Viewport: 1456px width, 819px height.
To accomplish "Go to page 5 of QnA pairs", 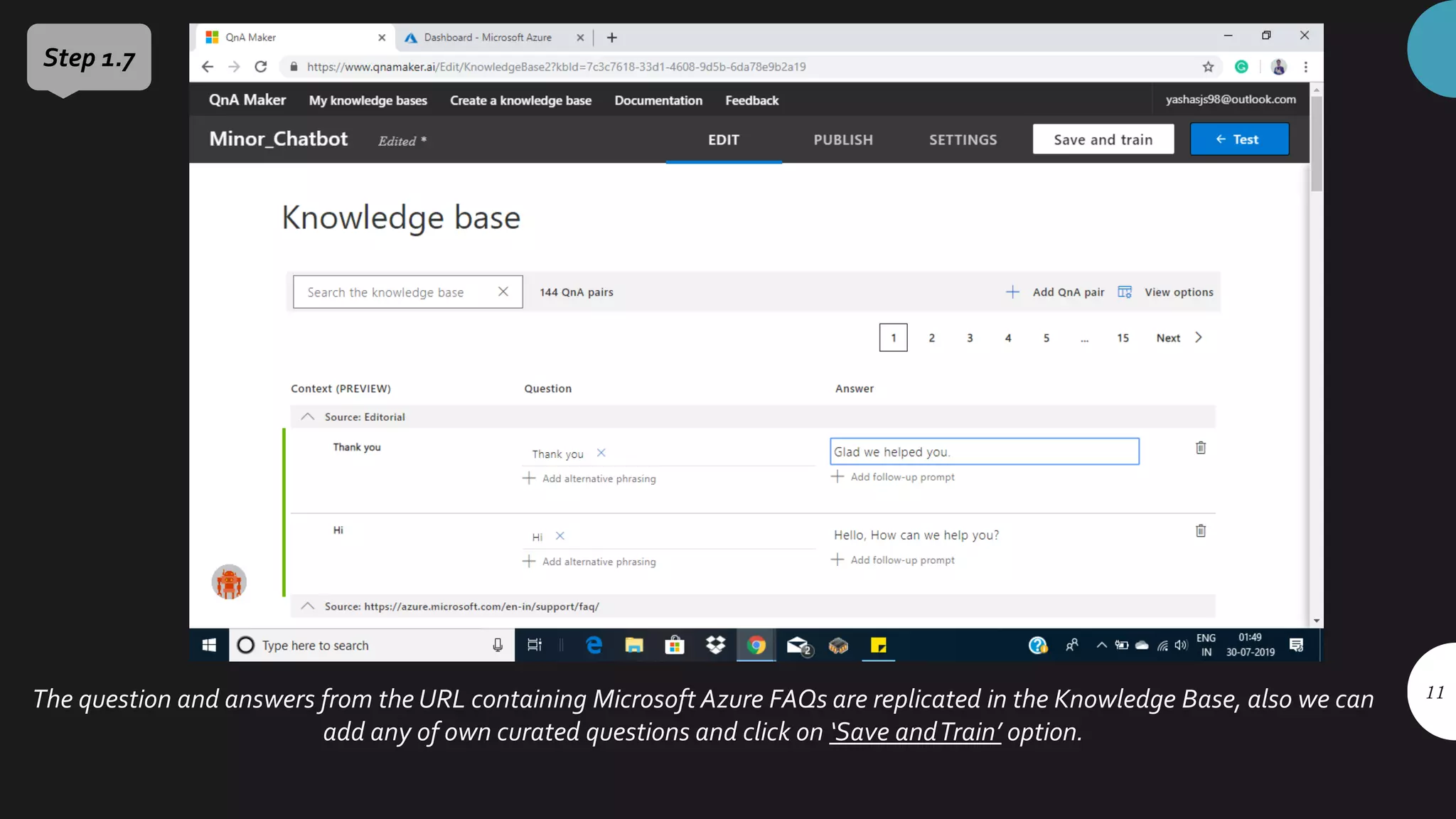I will point(1046,338).
